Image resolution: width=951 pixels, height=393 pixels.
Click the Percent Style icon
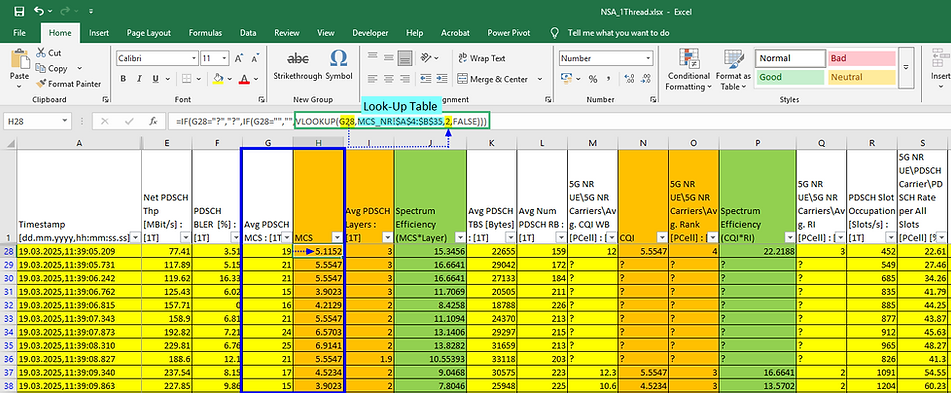592,79
